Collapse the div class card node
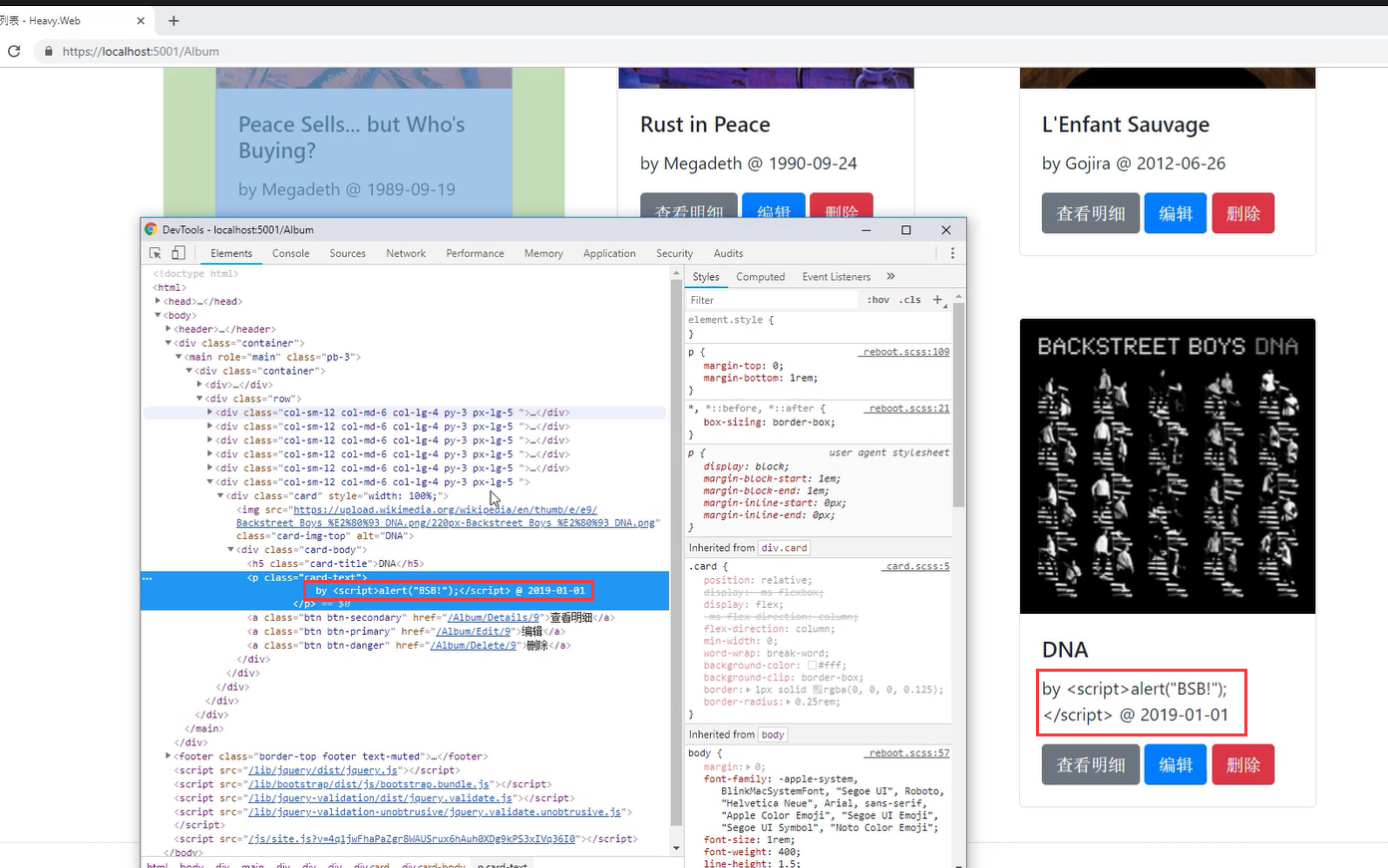The width and height of the screenshot is (1388, 868). 220,495
